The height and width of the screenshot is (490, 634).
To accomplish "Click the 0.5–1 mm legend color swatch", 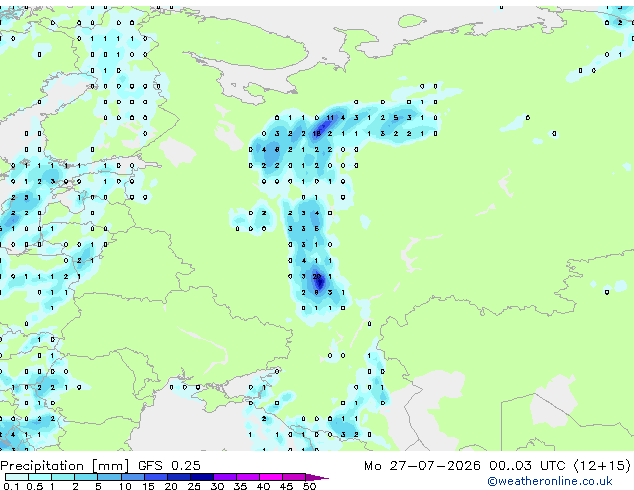I will pyautogui.click(x=40, y=477).
